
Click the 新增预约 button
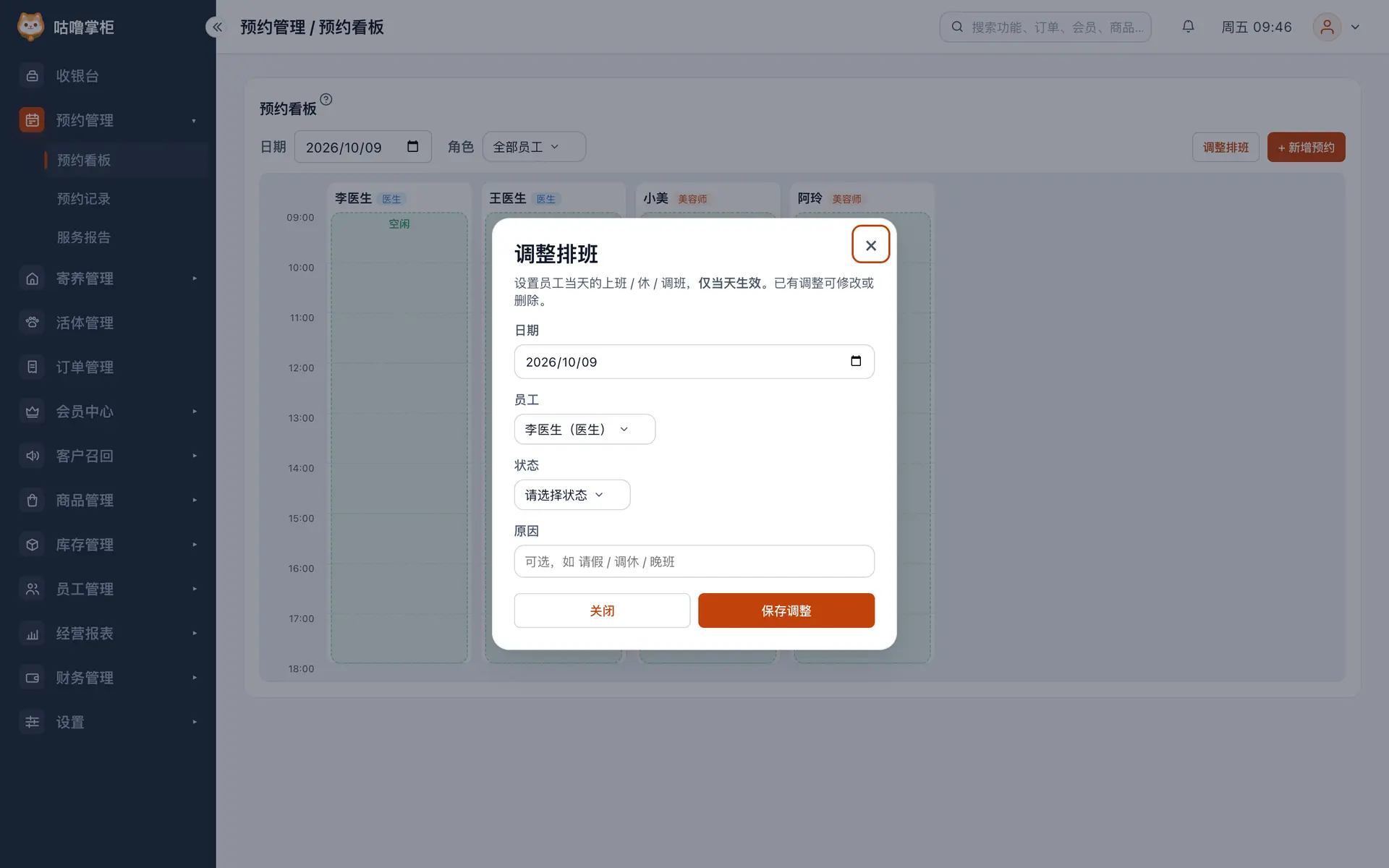pos(1306,147)
